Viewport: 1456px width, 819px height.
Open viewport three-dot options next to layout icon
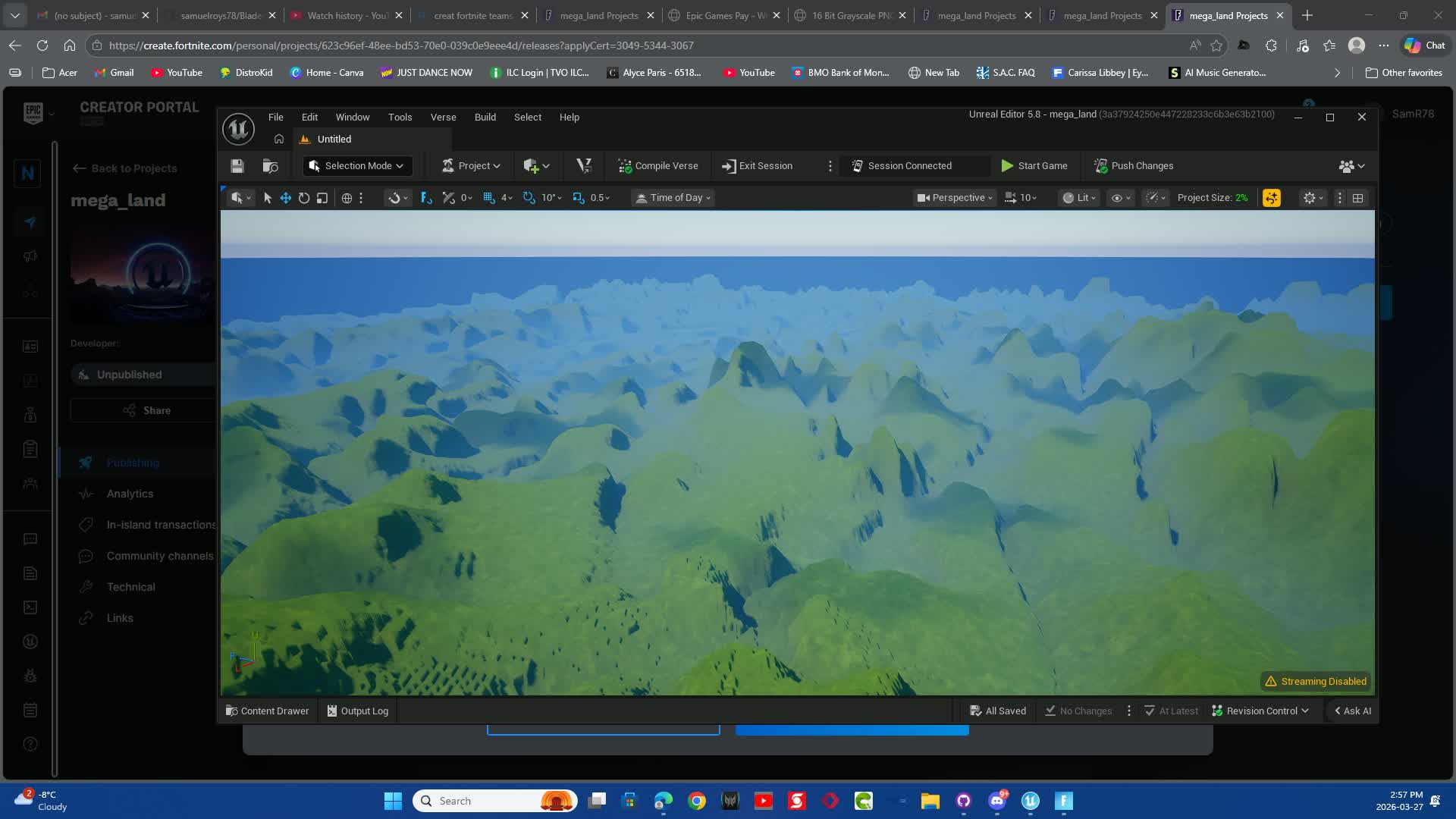pyautogui.click(x=1340, y=198)
